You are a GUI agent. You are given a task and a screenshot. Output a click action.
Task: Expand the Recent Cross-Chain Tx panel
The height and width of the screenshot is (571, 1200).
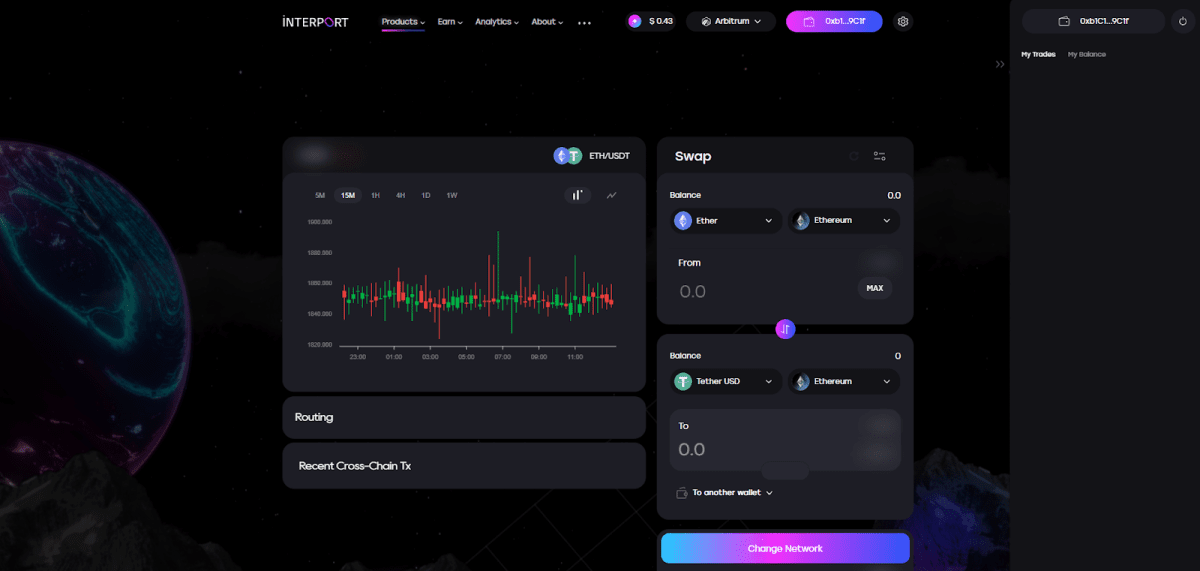pos(464,466)
